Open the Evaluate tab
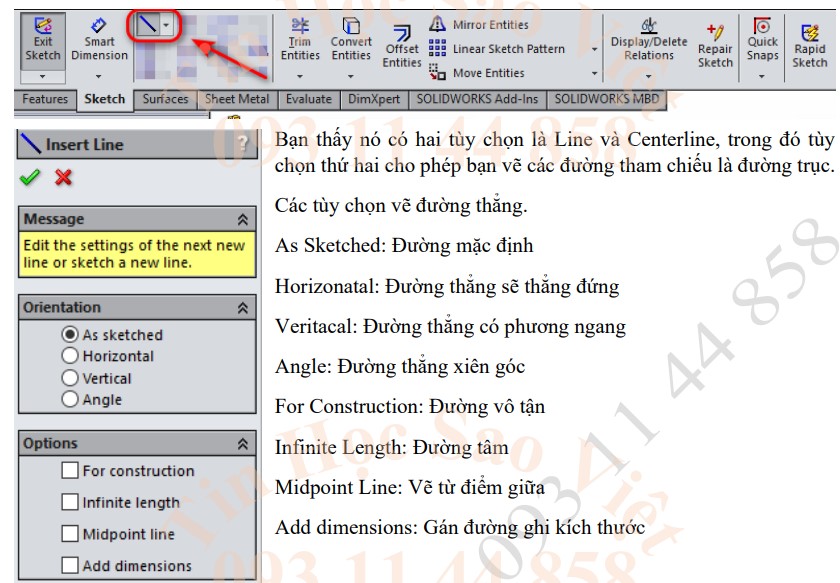 307,99
